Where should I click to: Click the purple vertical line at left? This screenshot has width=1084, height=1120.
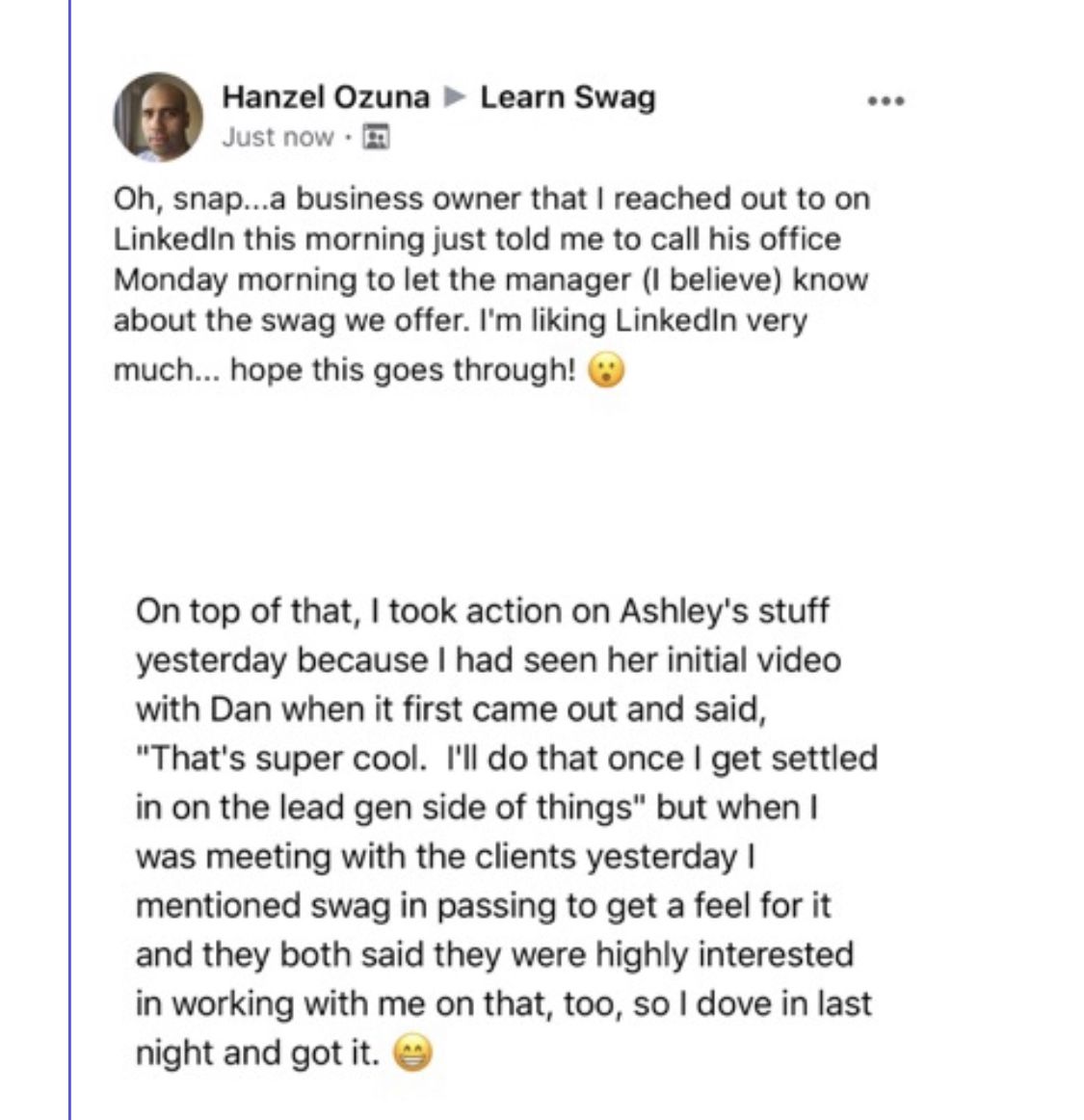tap(70, 559)
